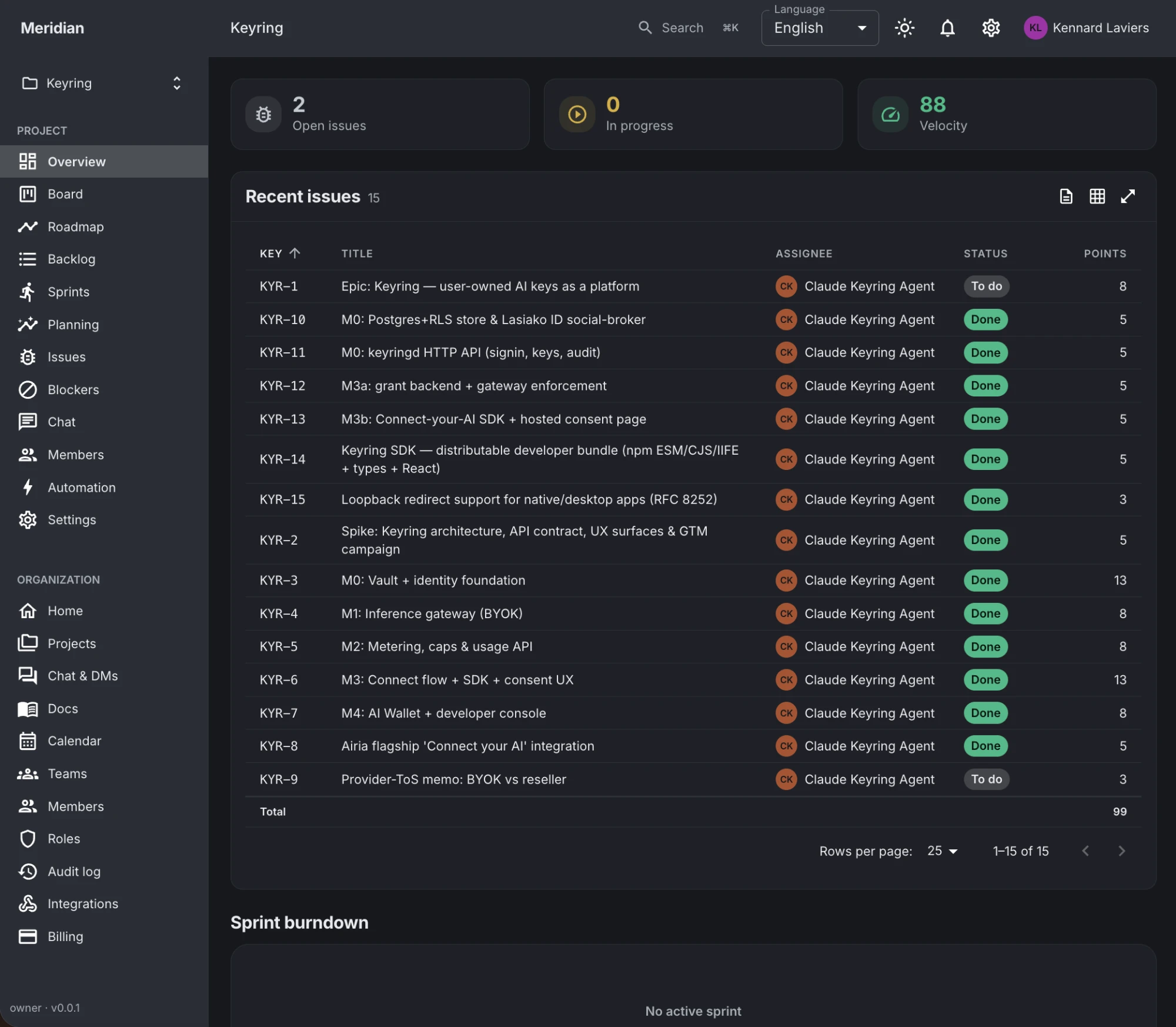This screenshot has height=1027, width=1176.
Task: Click the Issues bug icon in sidebar
Action: [x=28, y=357]
